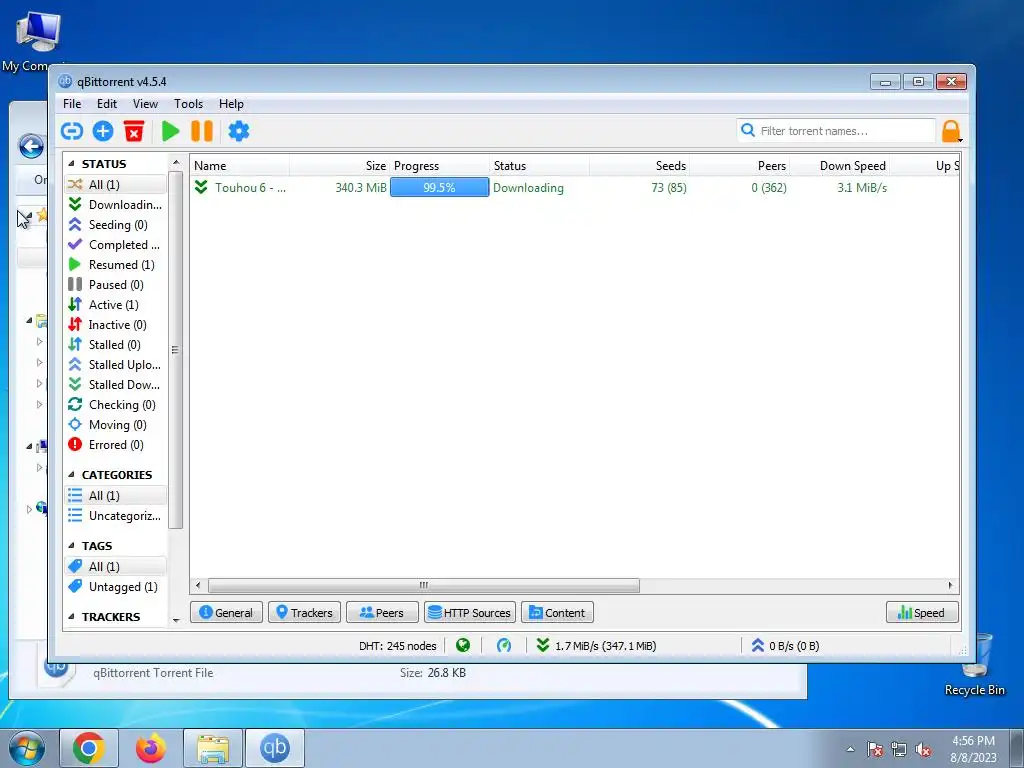
Task: Open the Tools menu
Action: pyautogui.click(x=188, y=104)
